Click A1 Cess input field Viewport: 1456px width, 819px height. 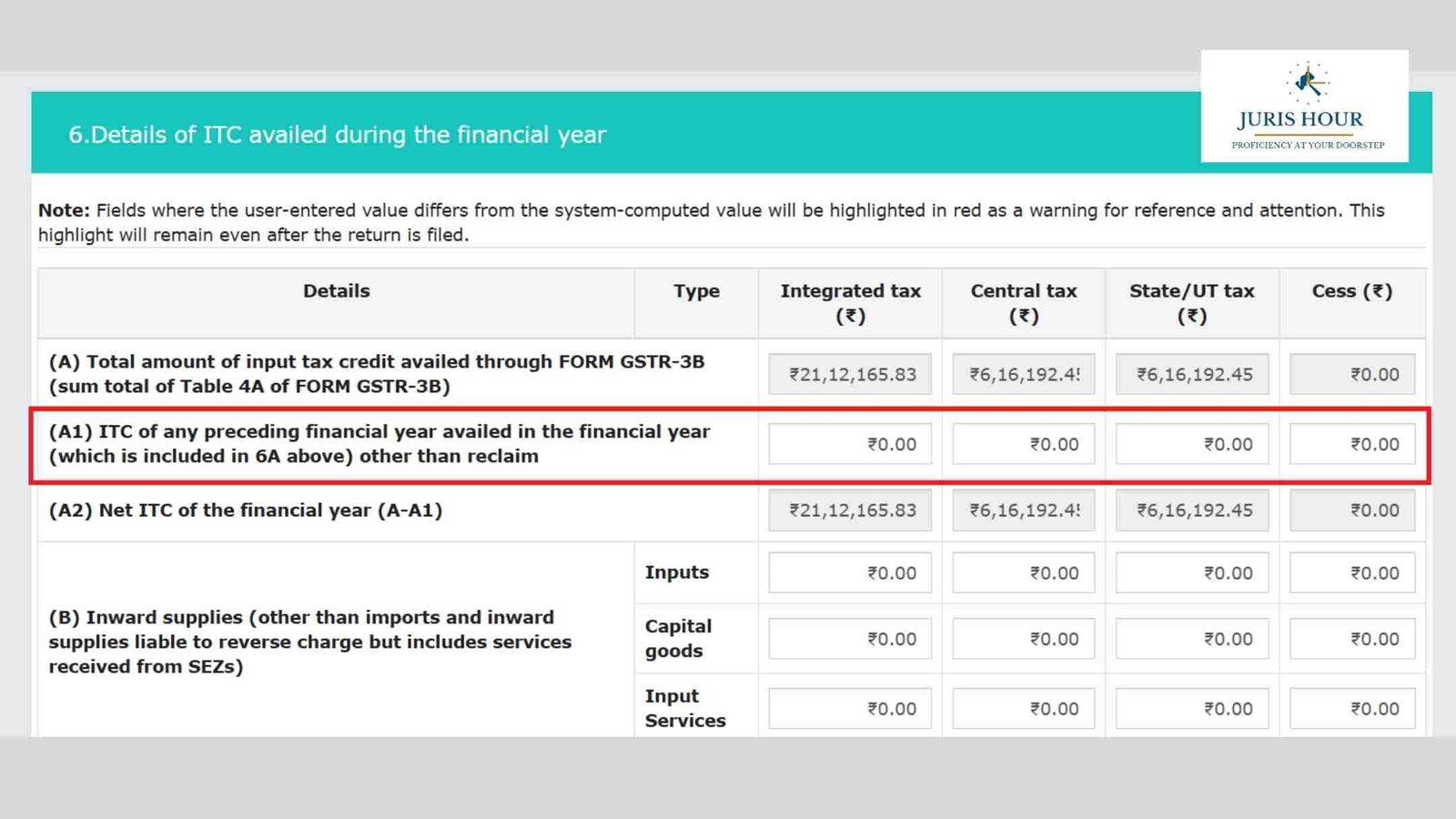click(1351, 445)
